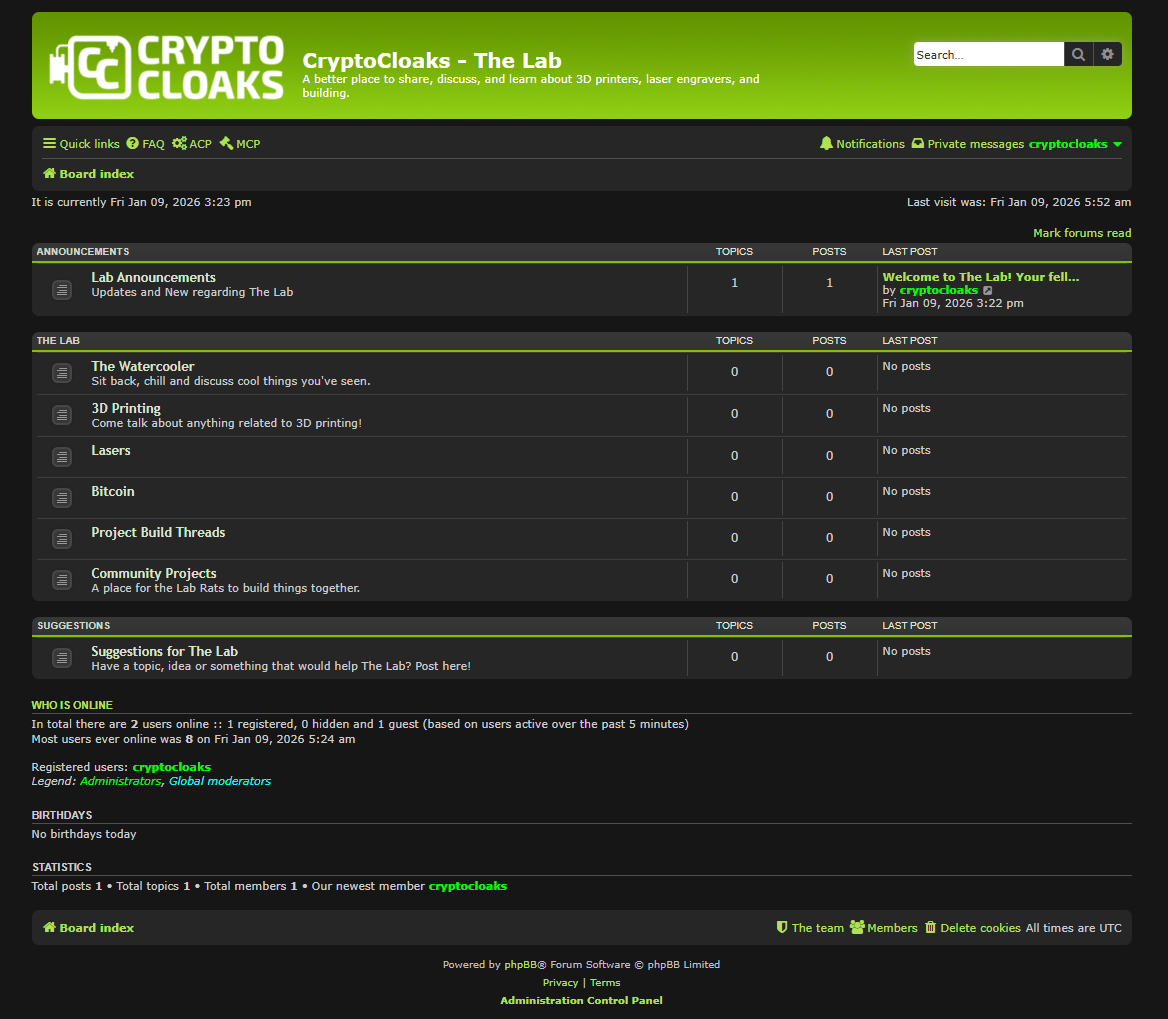1168x1019 pixels.
Task: Click Mark forums read
Action: point(1082,233)
